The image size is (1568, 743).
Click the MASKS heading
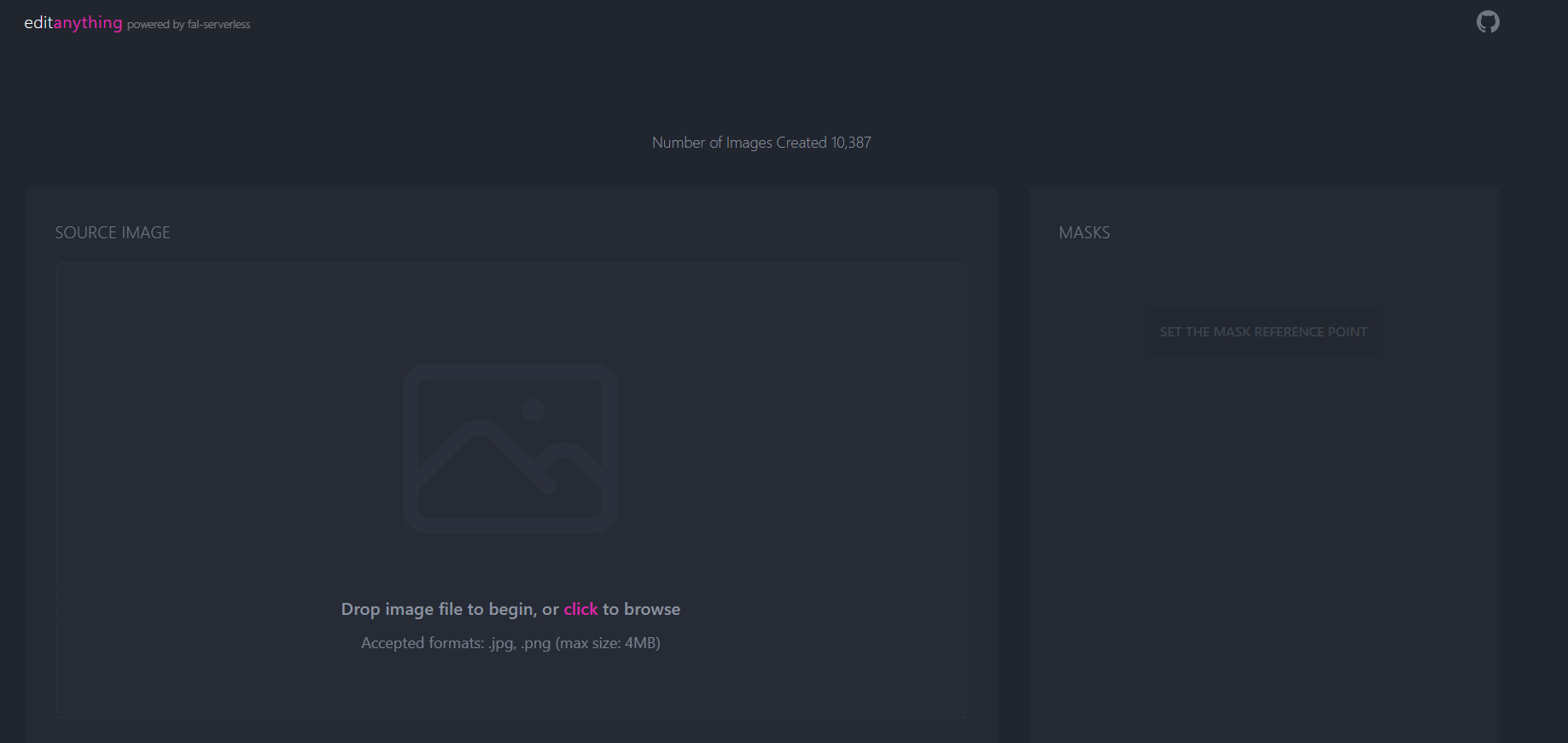point(1084,232)
